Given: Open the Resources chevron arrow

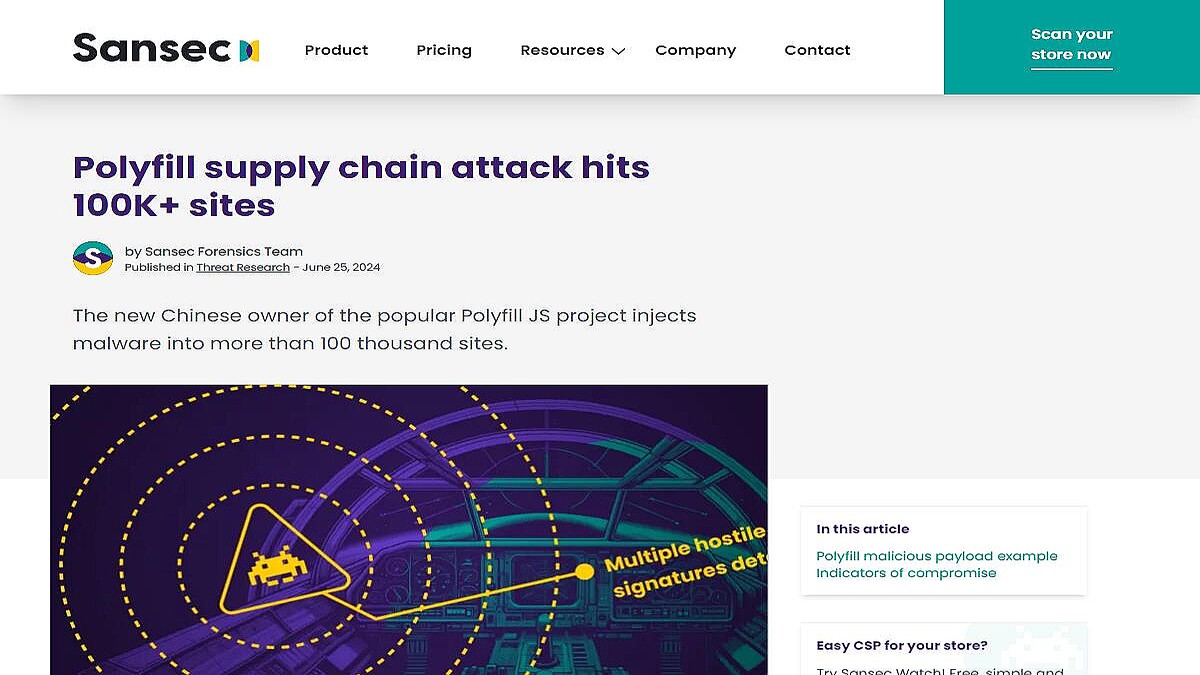Looking at the screenshot, I should point(617,52).
